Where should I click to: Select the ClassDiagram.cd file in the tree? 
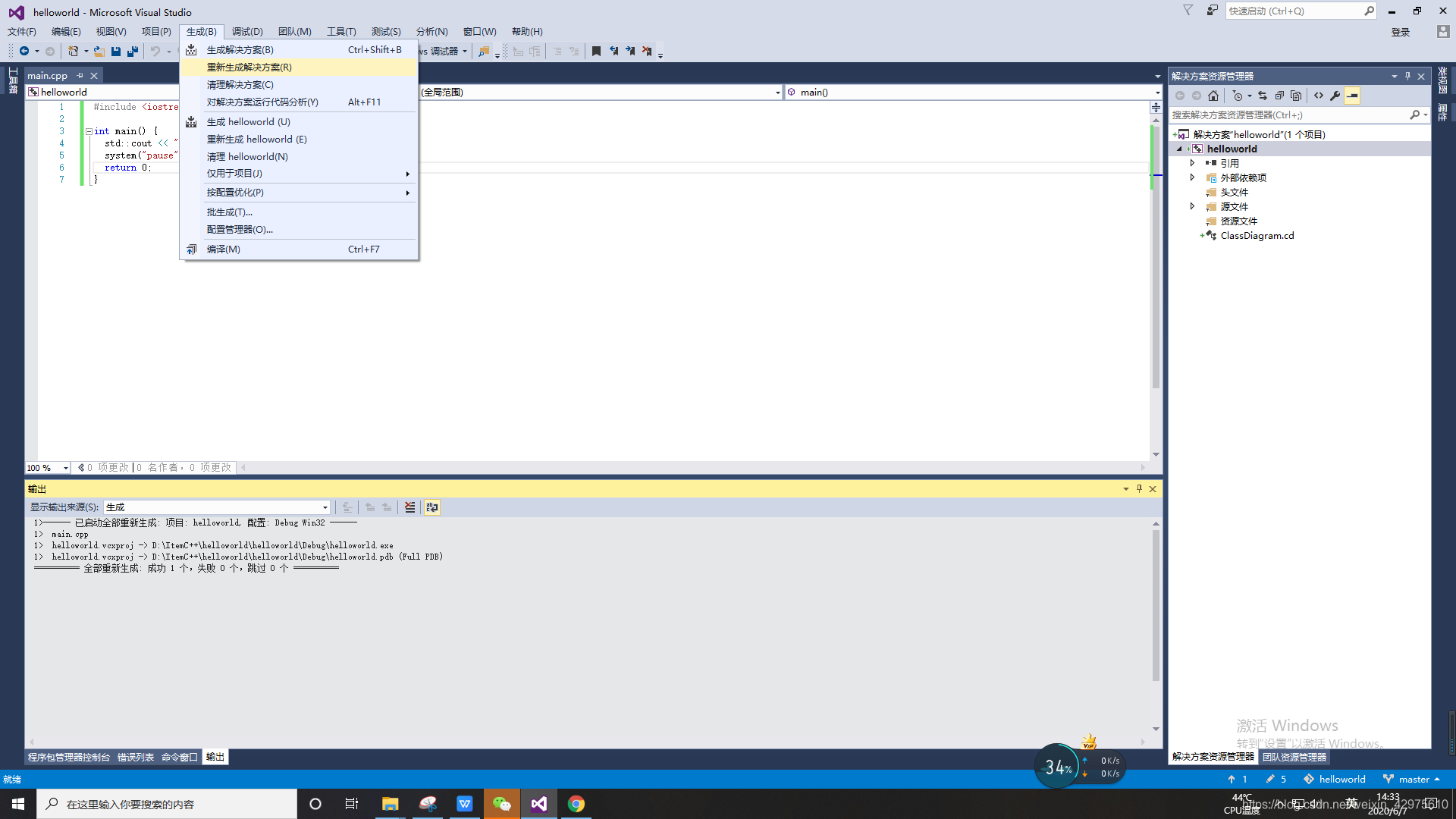1257,236
